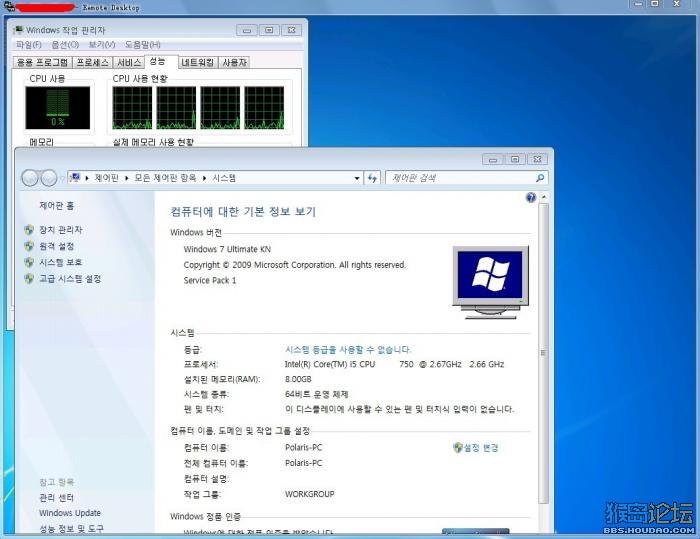700x539 pixels.
Task: Click the Intel(R) Core(TM) i5 CPU text
Action: [330, 364]
